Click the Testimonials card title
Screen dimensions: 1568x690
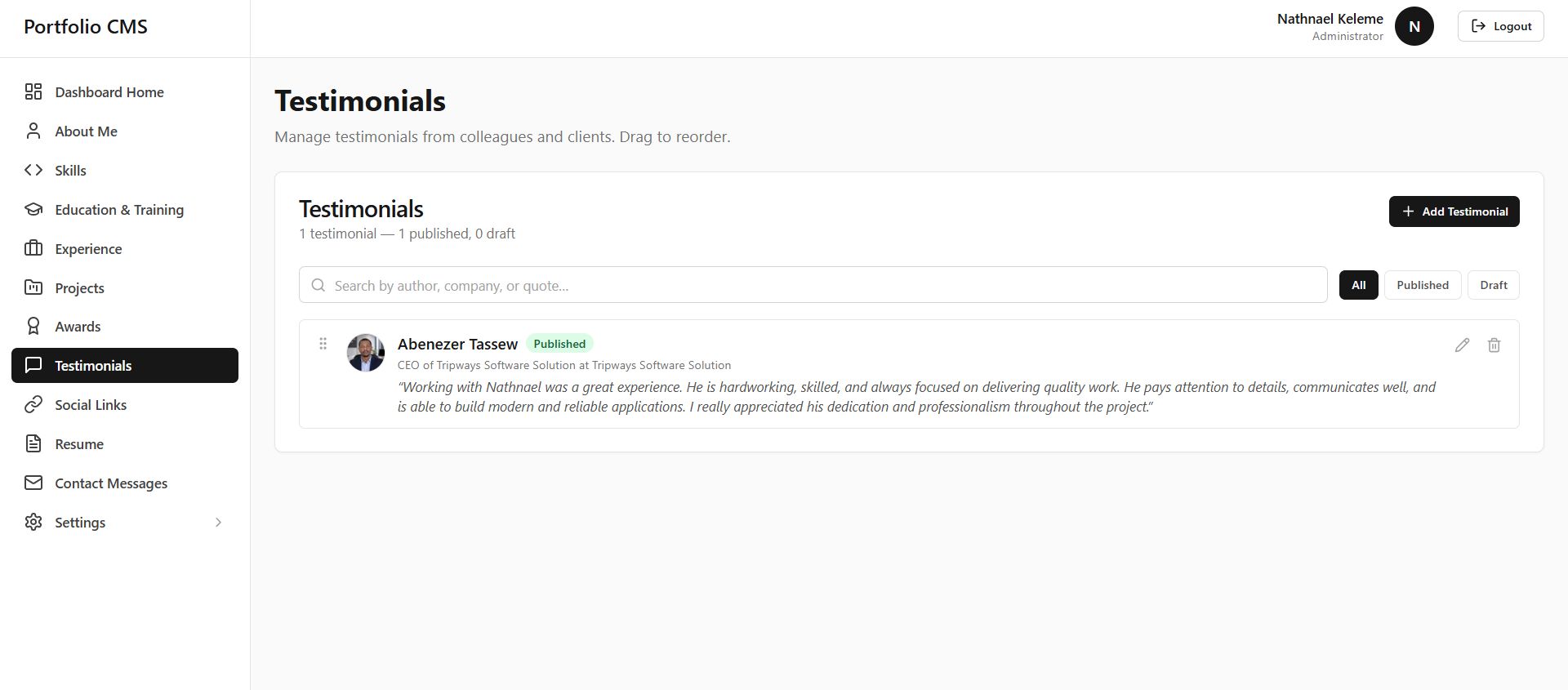pyautogui.click(x=361, y=209)
